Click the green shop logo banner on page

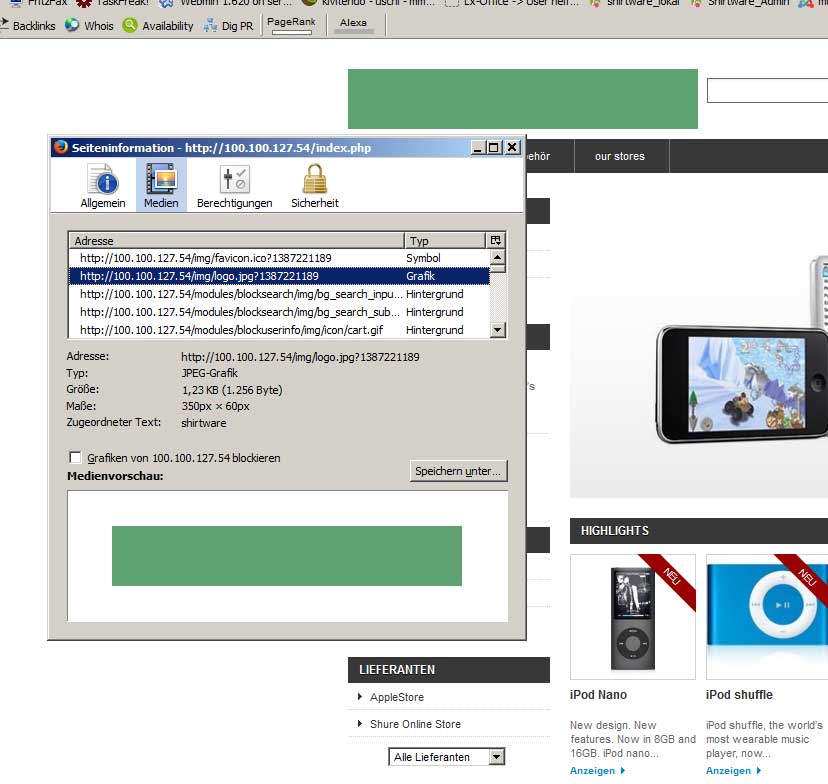(523, 99)
